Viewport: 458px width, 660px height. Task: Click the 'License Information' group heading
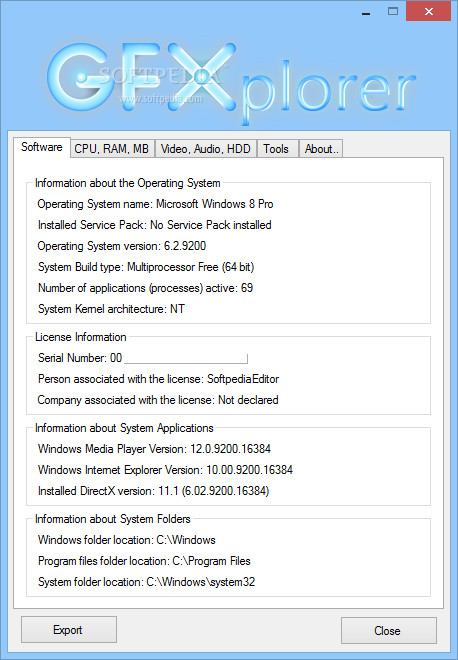coord(80,337)
